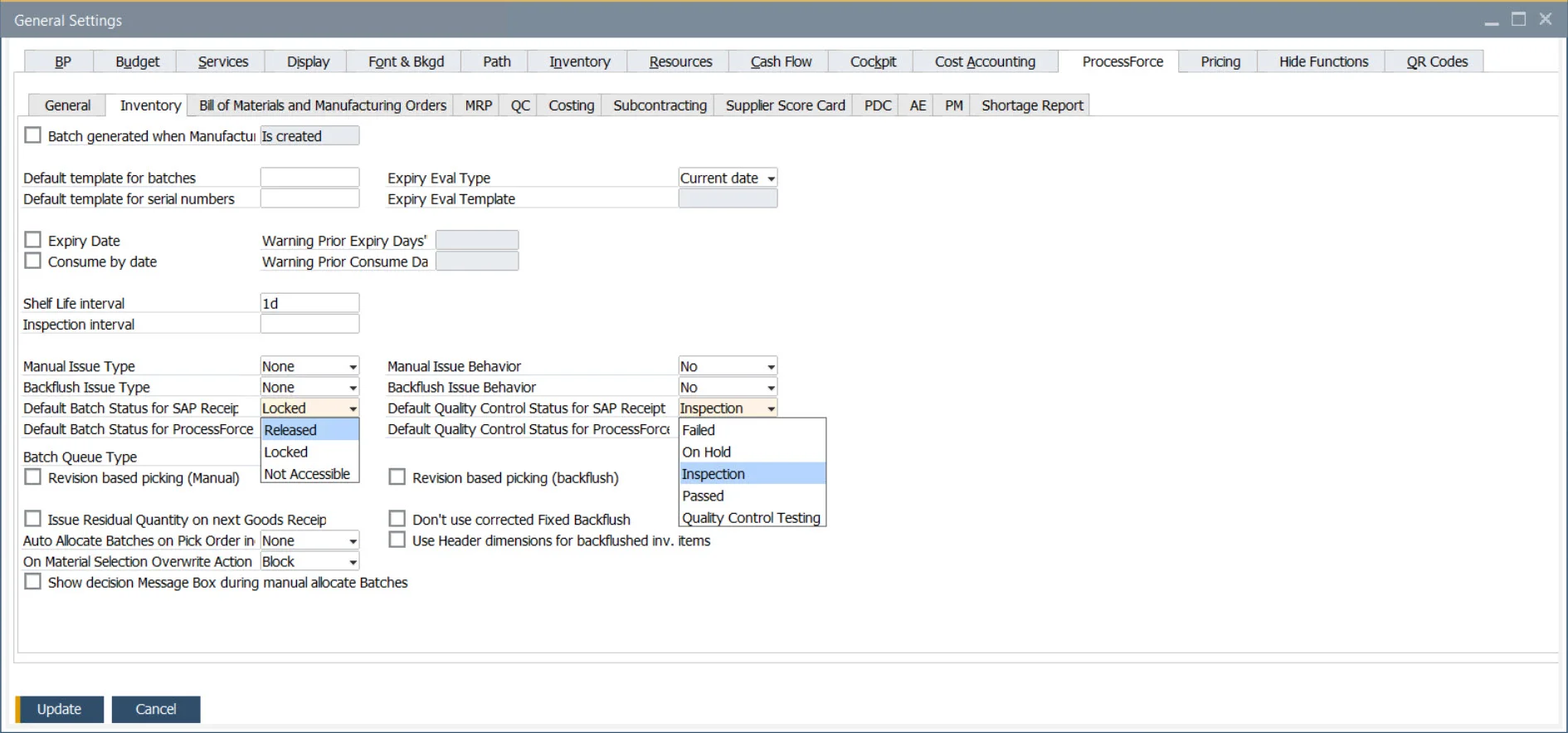Open the Cost Accounting tab
The image size is (1568, 733).
point(985,61)
